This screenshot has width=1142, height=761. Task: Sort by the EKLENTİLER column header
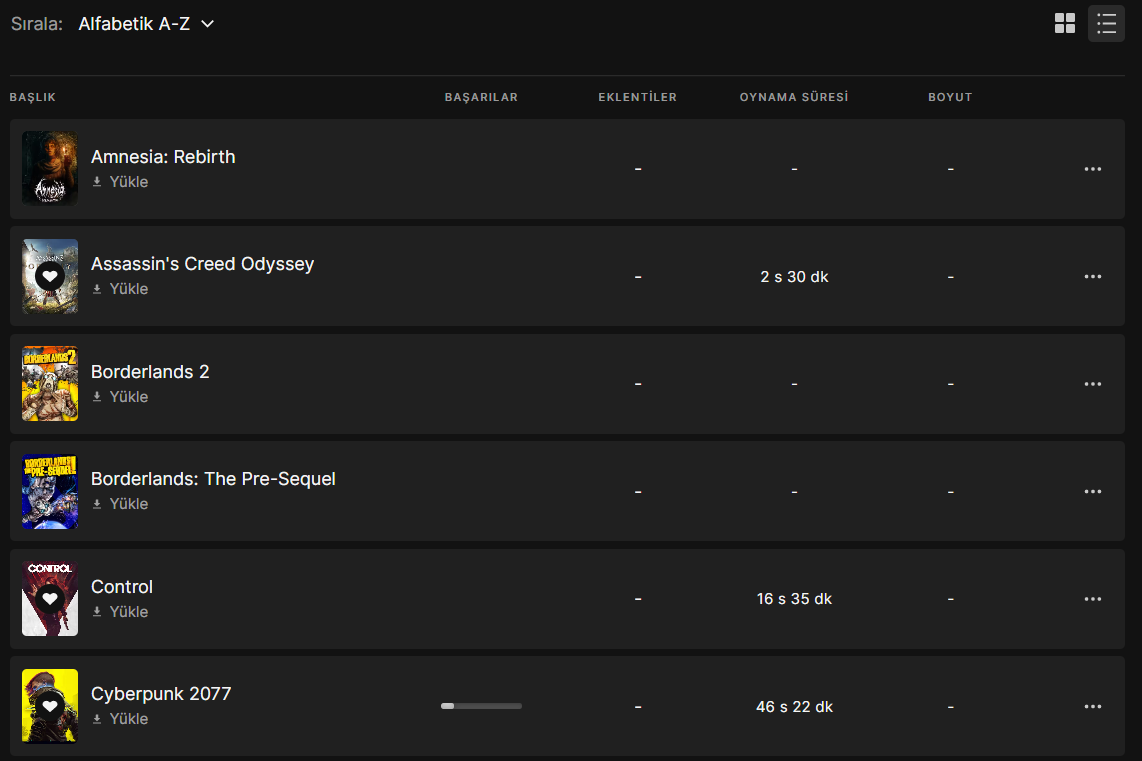(638, 98)
